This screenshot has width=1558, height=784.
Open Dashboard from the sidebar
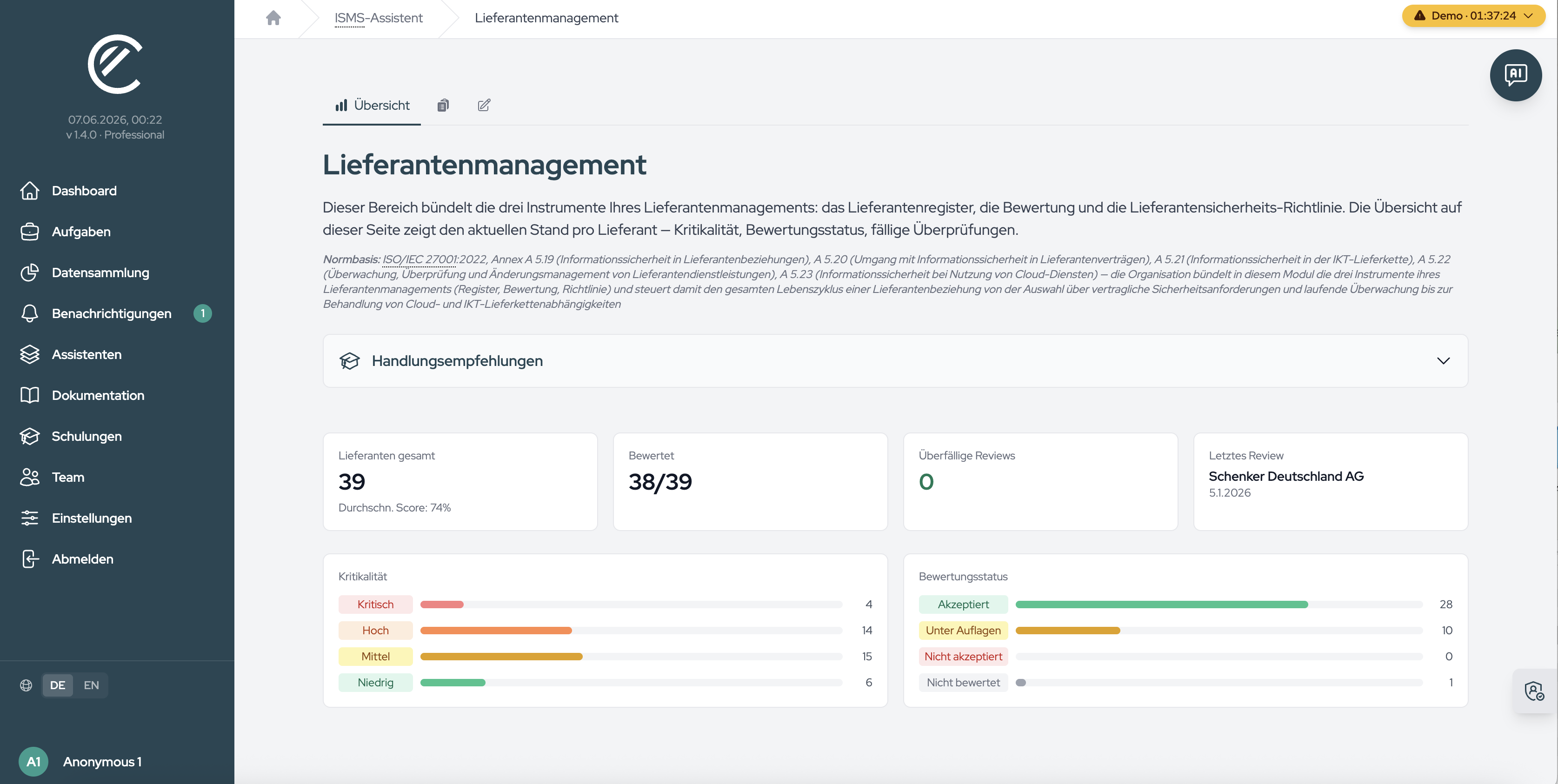[84, 191]
